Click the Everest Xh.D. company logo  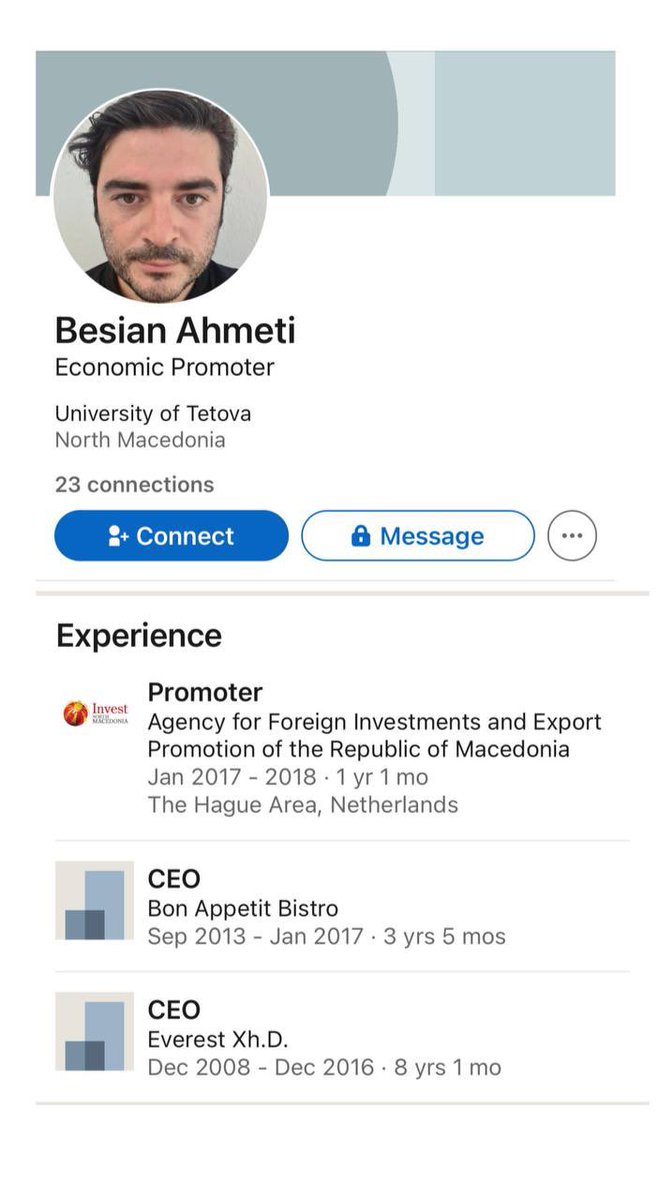[x=94, y=1031]
